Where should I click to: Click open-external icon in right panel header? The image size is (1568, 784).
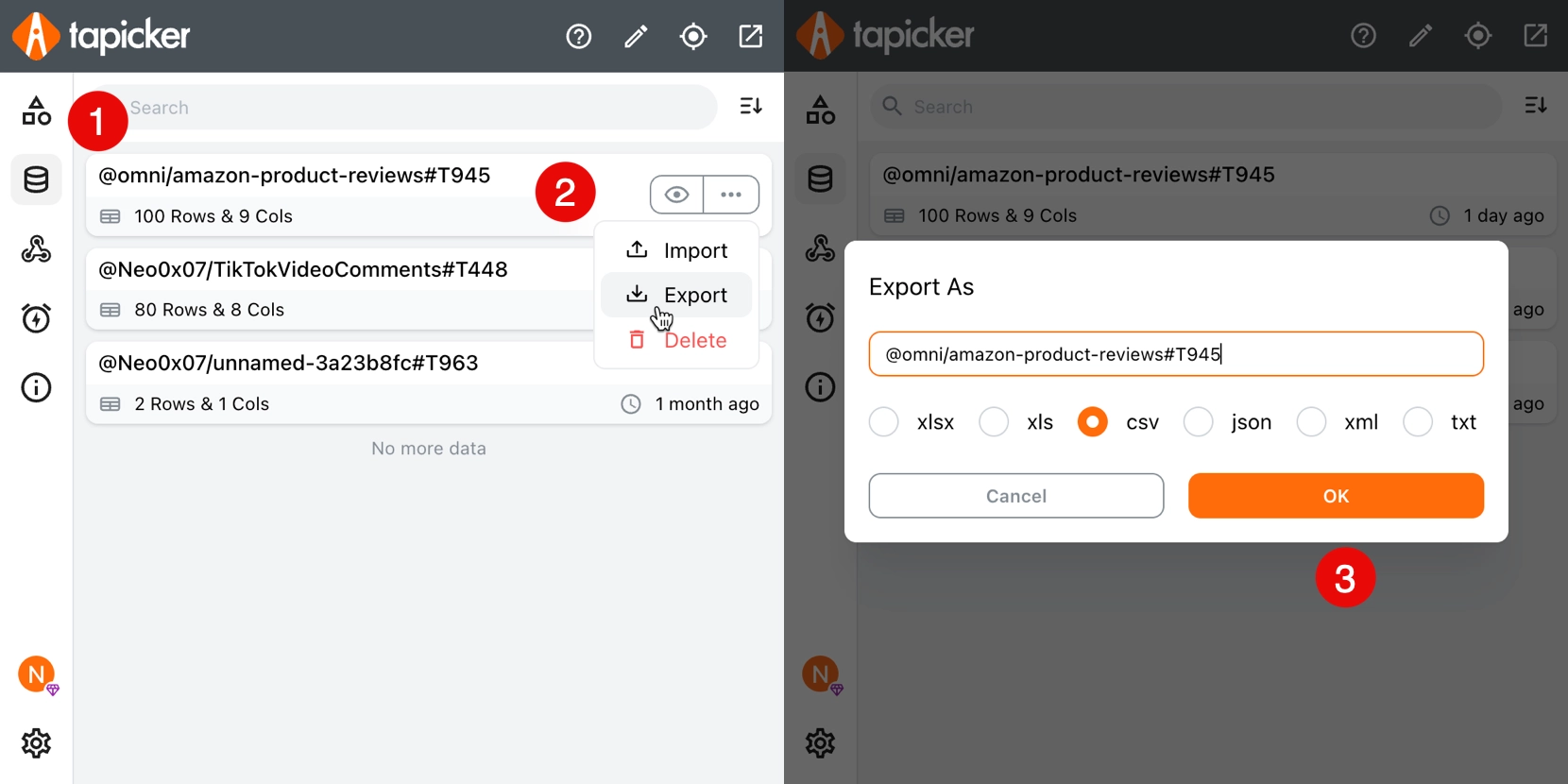1536,36
